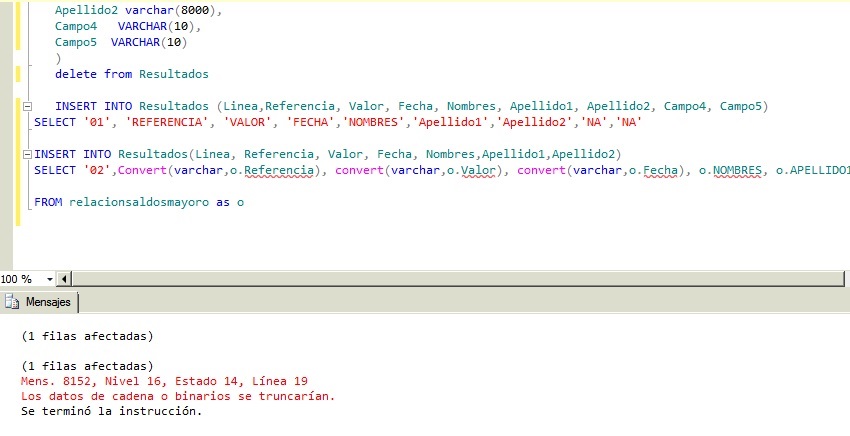This screenshot has width=850, height=436.
Task: Collapse the second INSERT INTO Resultados block
Action: [27, 154]
